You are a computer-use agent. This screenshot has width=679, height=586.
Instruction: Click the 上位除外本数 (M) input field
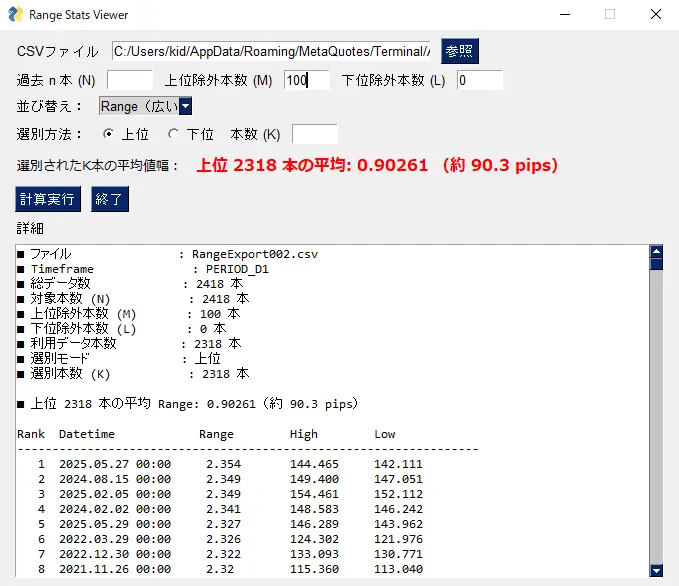[x=307, y=80]
